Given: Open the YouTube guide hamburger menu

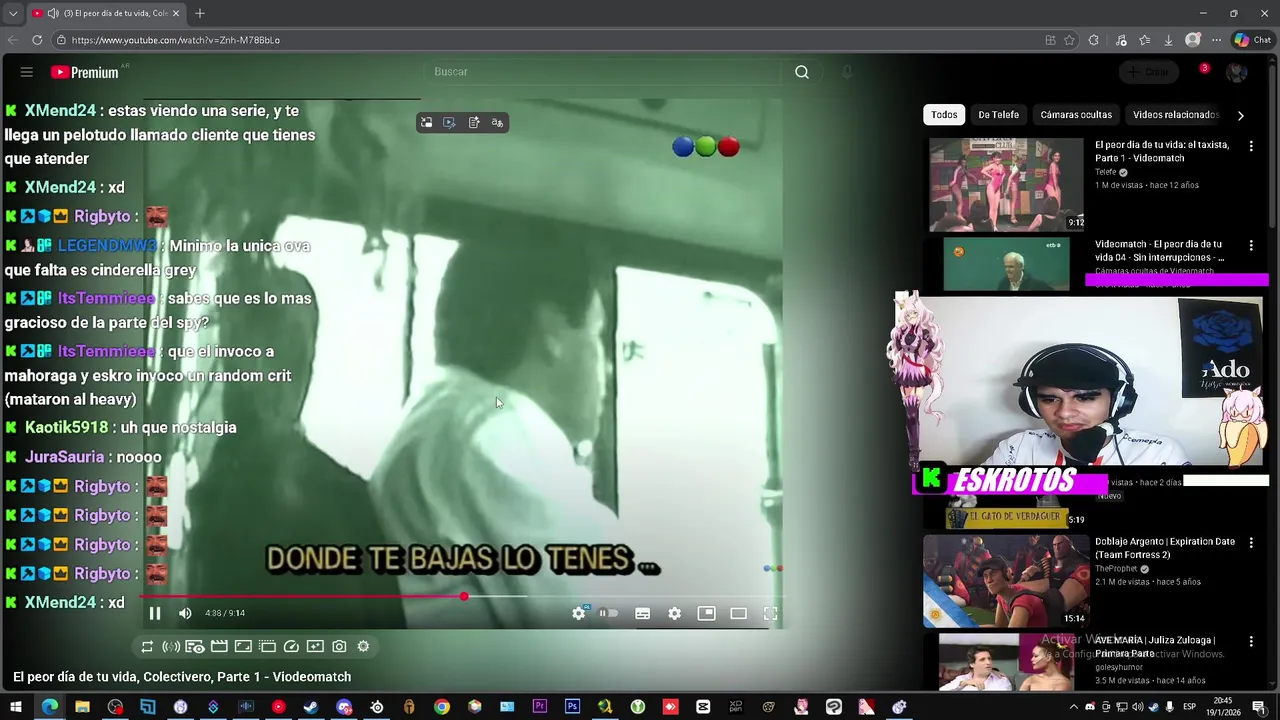Looking at the screenshot, I should (x=27, y=72).
